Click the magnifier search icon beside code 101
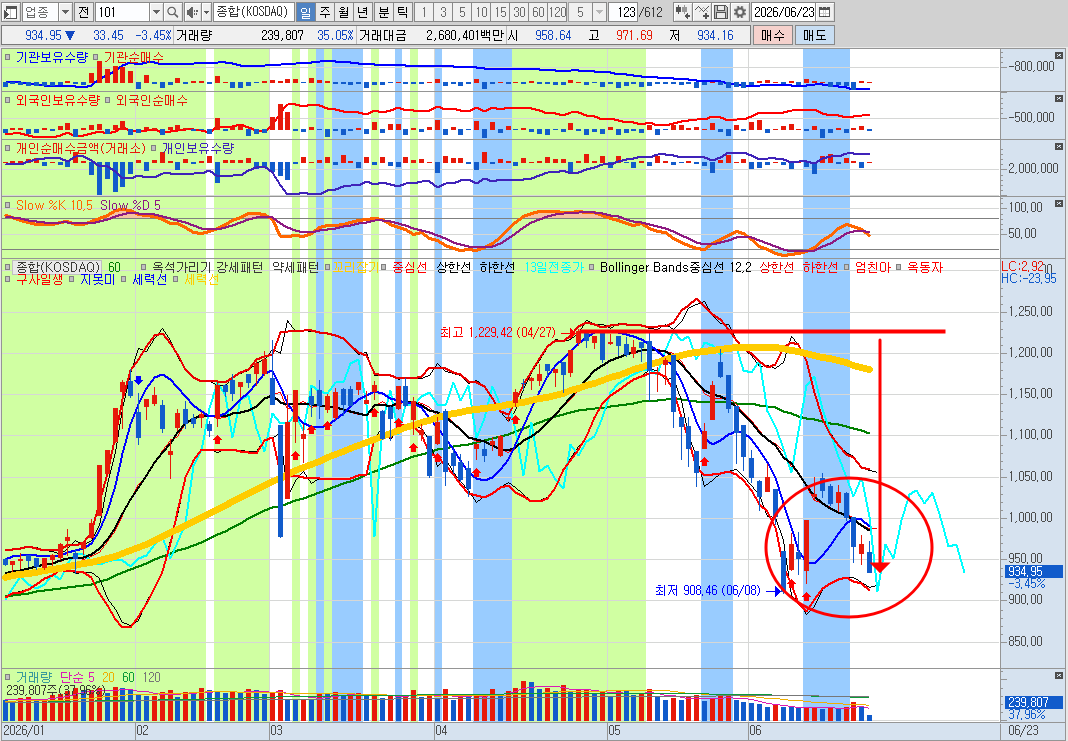The image size is (1068, 741). pyautogui.click(x=172, y=12)
